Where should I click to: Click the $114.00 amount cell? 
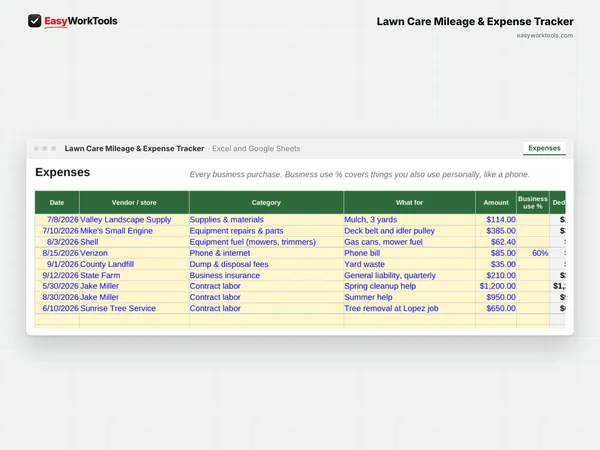(x=496, y=220)
